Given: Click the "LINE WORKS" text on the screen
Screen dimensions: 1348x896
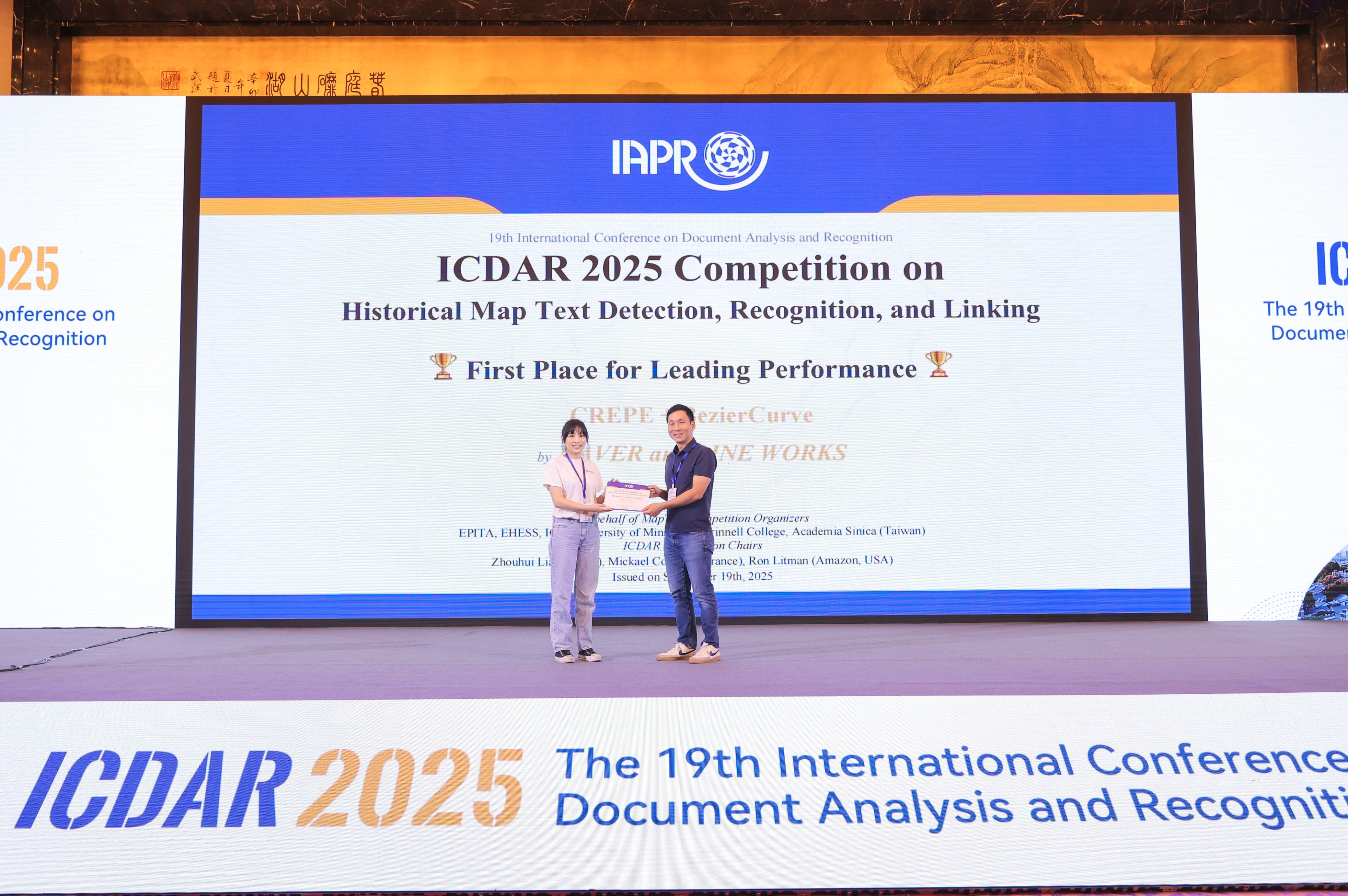Looking at the screenshot, I should (x=783, y=453).
